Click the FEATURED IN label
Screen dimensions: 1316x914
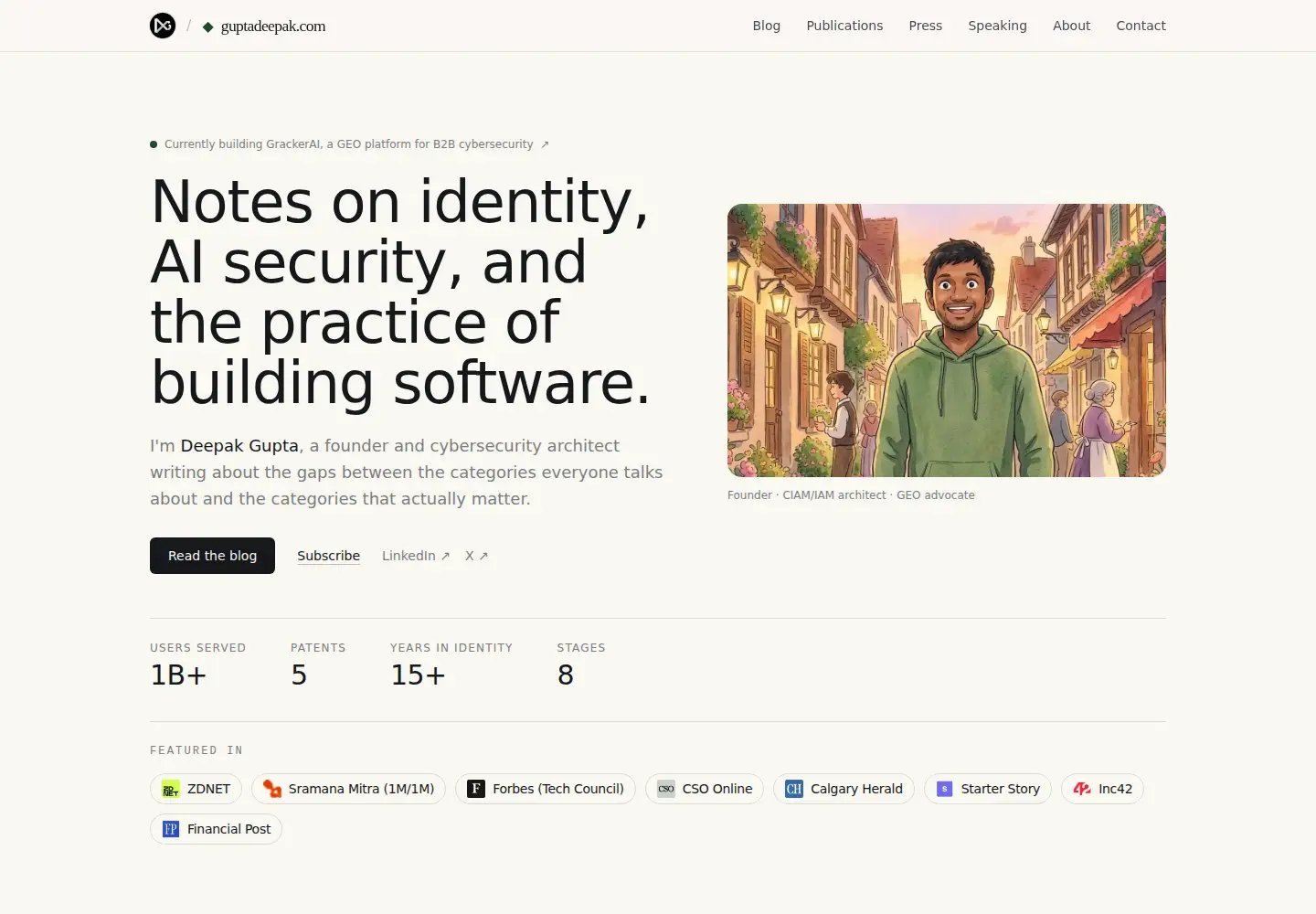click(x=196, y=750)
